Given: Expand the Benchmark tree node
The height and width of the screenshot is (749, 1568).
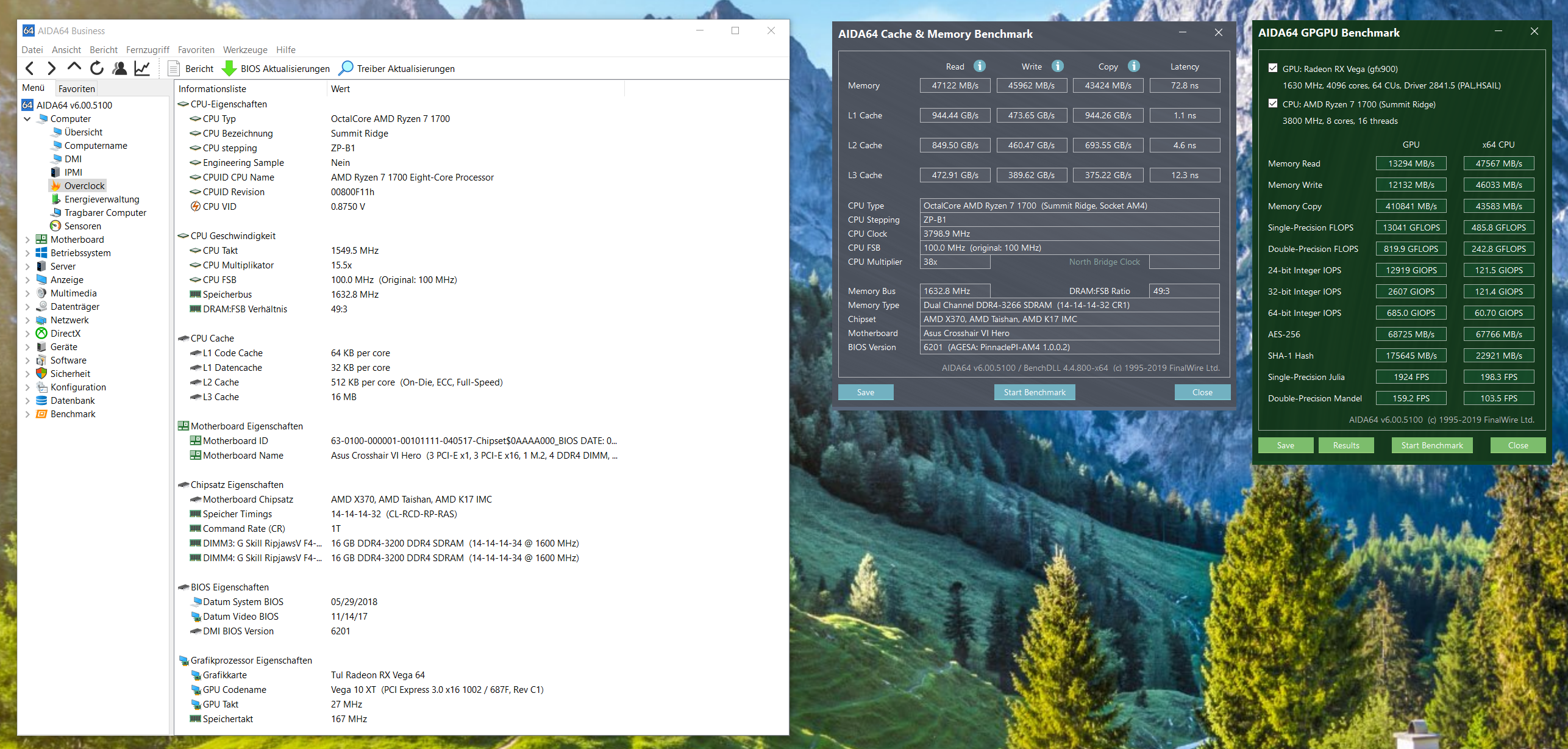Looking at the screenshot, I should [x=27, y=414].
